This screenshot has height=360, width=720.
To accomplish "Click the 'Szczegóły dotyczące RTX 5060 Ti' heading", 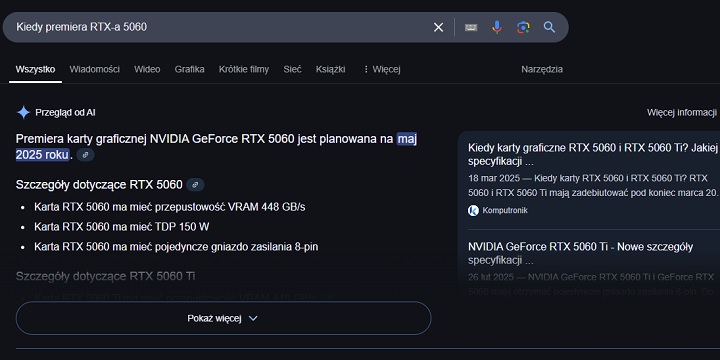I will coord(106,276).
